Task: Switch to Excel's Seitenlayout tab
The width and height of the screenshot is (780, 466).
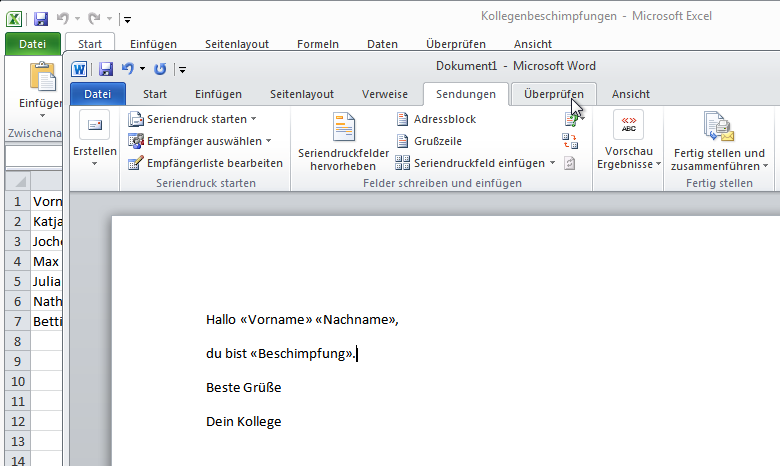Action: click(237, 44)
